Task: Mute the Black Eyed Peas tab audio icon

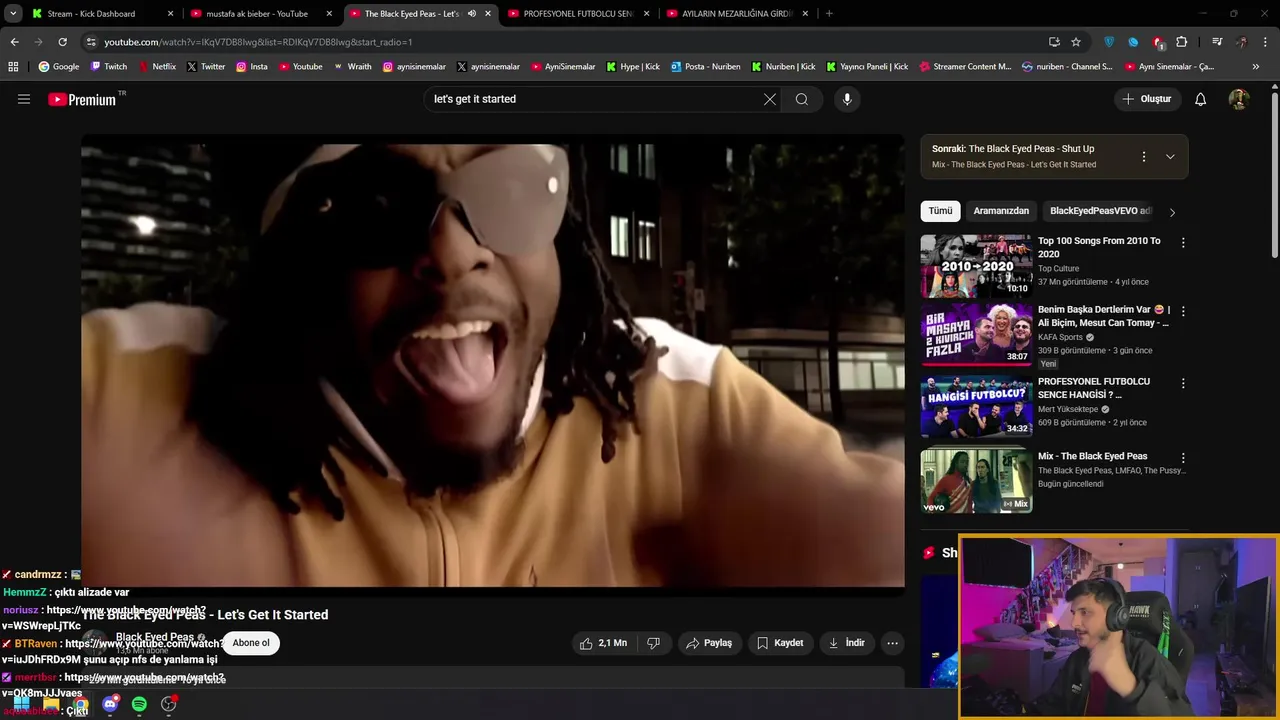Action: [x=472, y=14]
